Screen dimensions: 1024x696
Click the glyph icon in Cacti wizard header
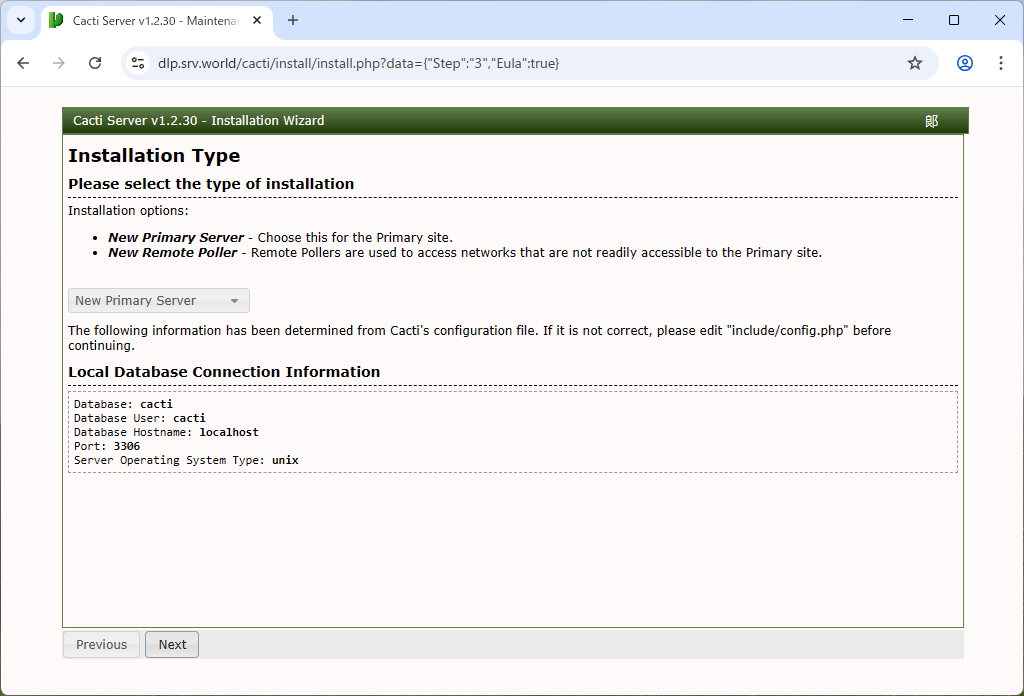pos(931,121)
